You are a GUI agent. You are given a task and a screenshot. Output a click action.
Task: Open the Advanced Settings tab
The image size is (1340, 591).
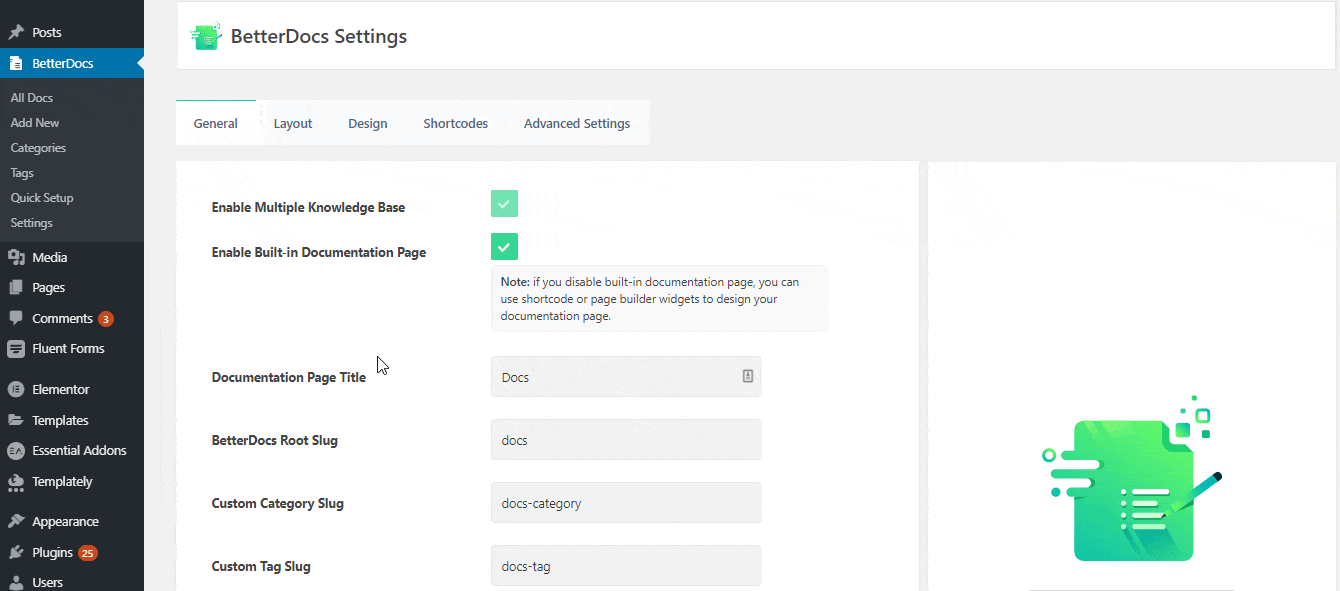click(x=577, y=123)
